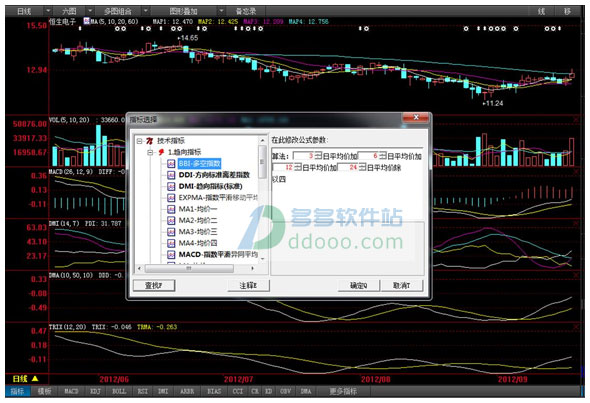
Task: Select the BBI indicator icon in tree
Action: [171, 164]
